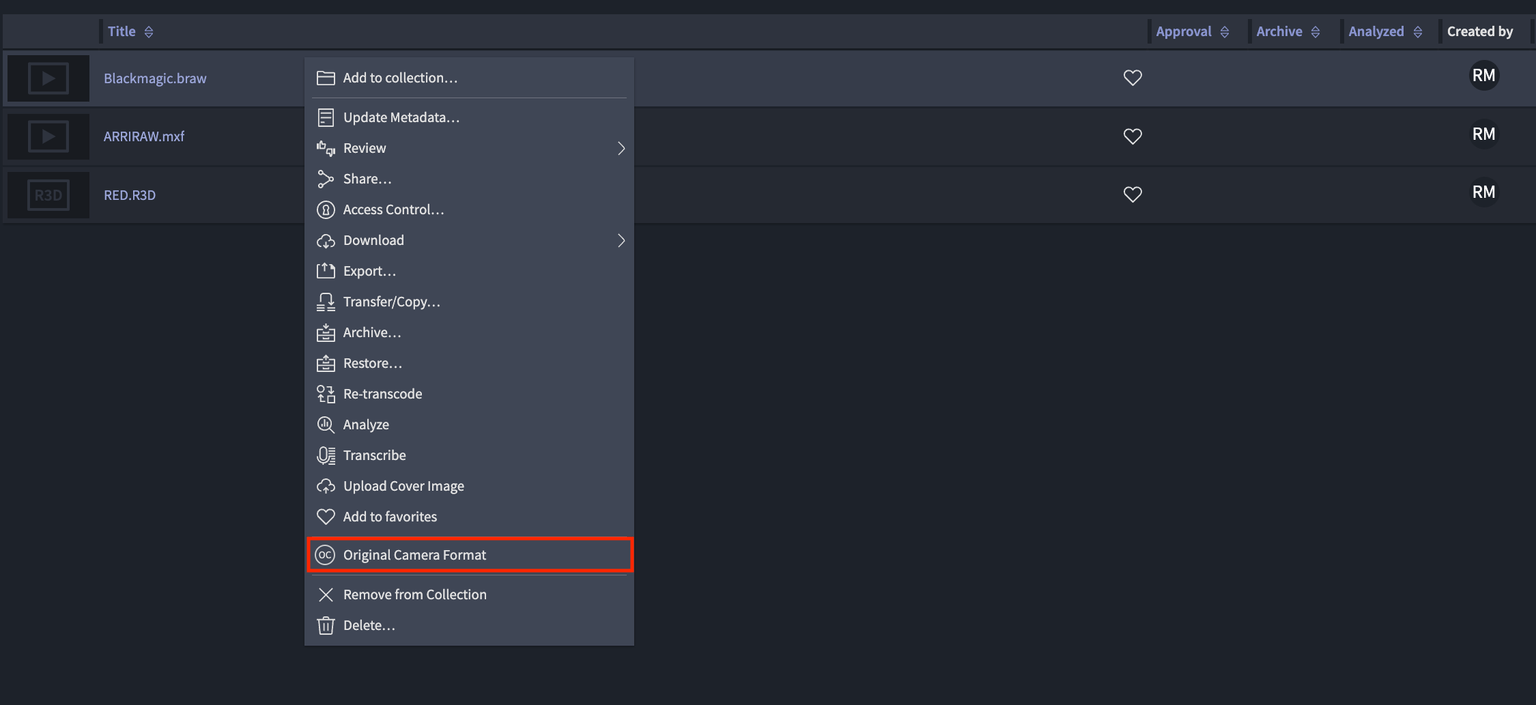
Task: Sort by Title using sort arrows
Action: coord(149,32)
